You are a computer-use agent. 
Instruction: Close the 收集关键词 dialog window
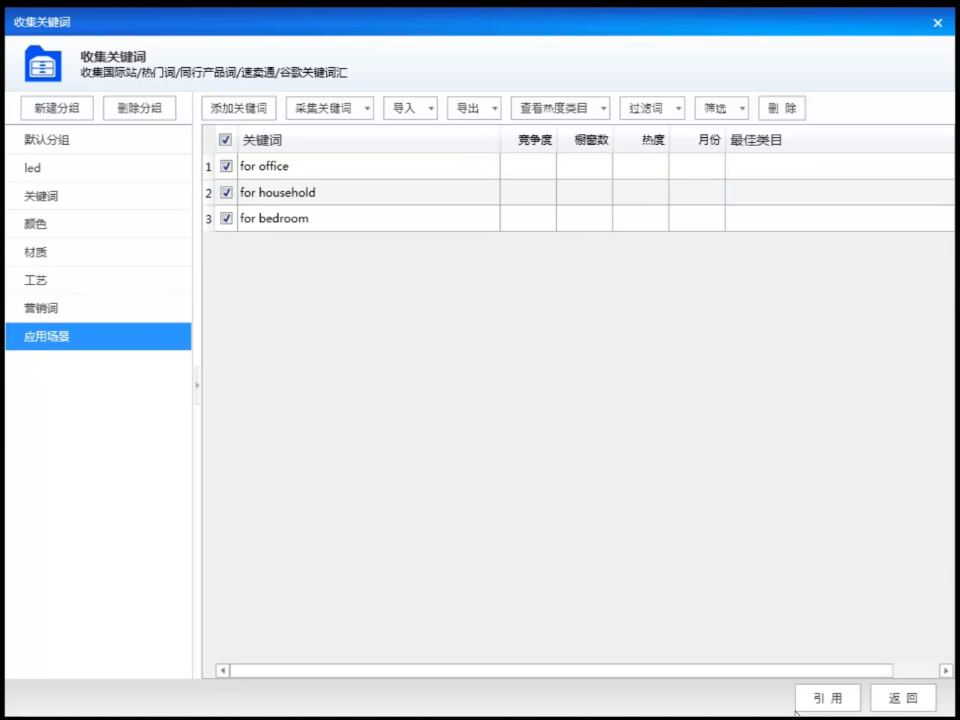[x=937, y=23]
